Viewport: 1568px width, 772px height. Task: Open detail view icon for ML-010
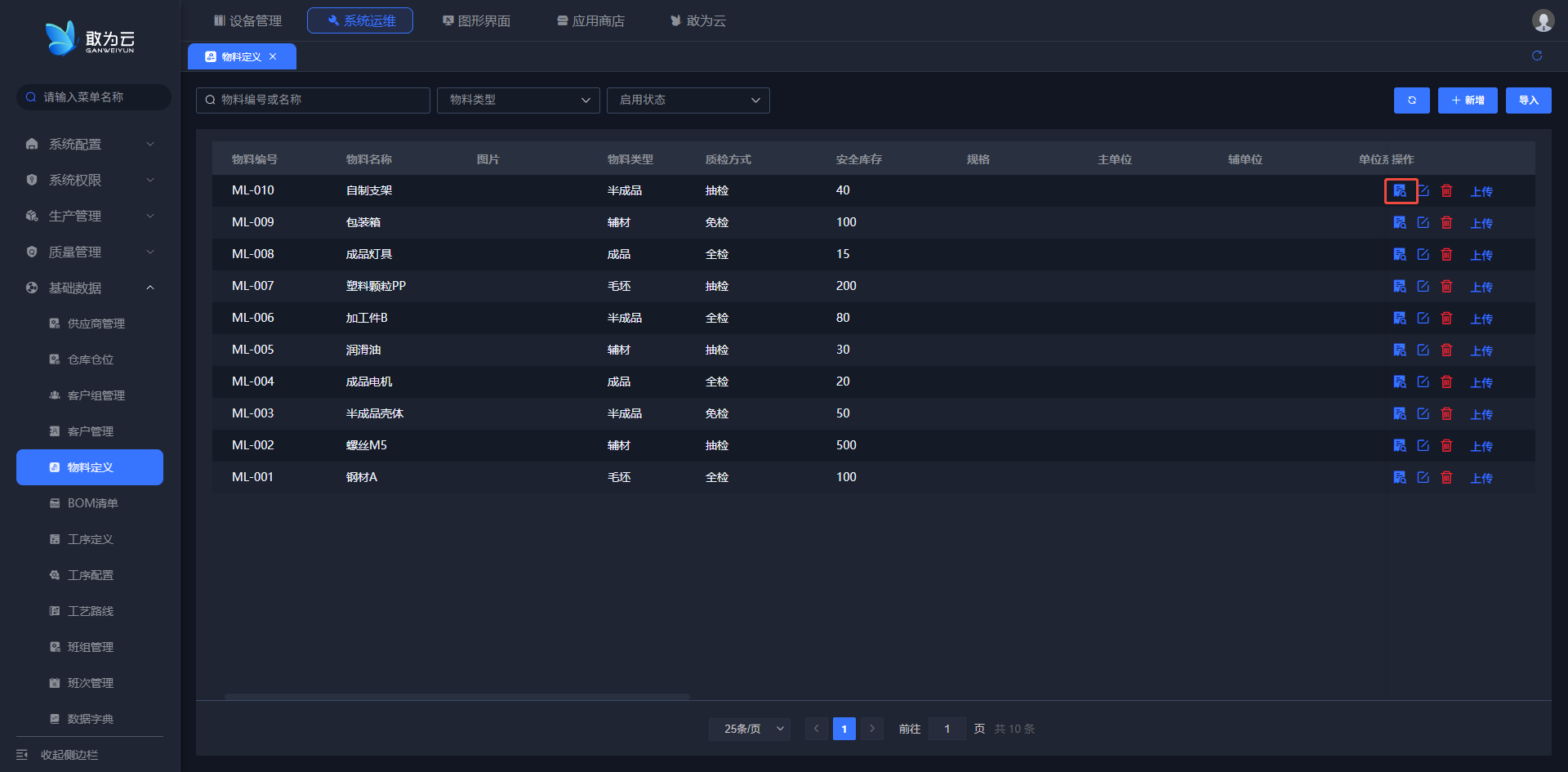coord(1400,191)
